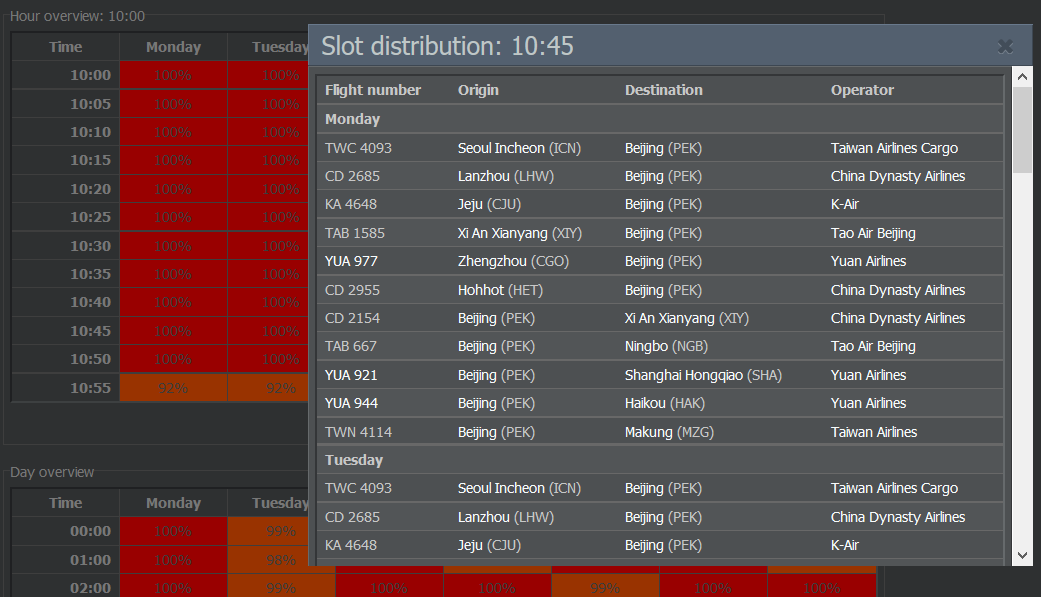
Task: Click Tuesday 98% cell for 01:00
Action: tap(268, 560)
